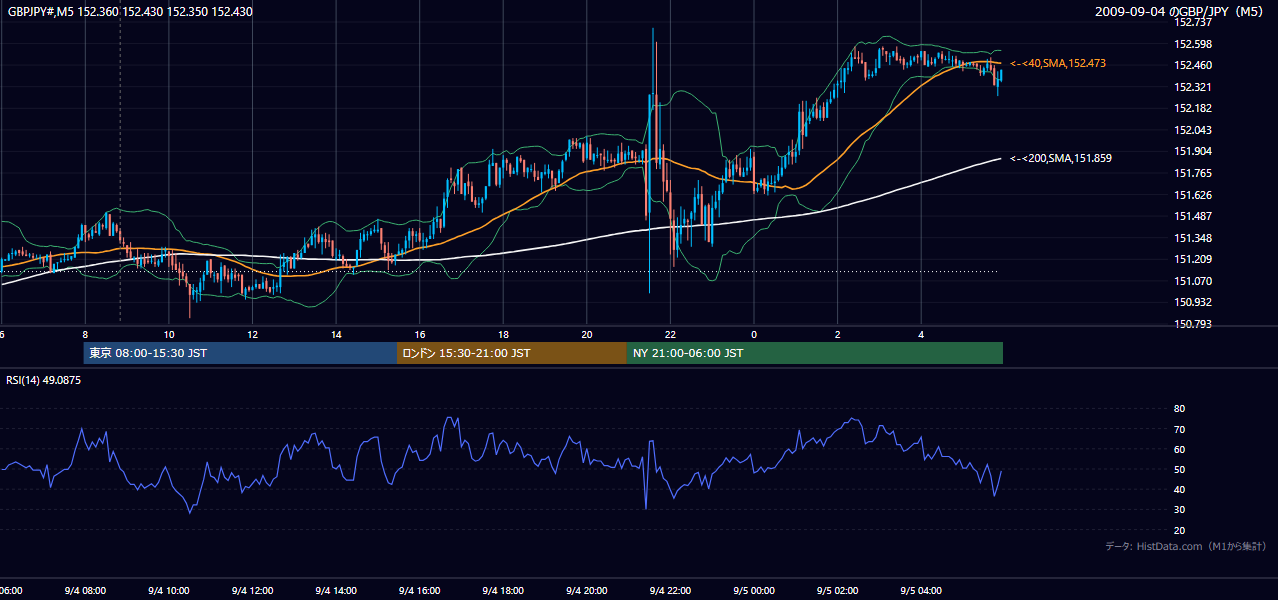This screenshot has width=1278, height=600.
Task: Click the 152.182 price axis label
Action: 1194,108
